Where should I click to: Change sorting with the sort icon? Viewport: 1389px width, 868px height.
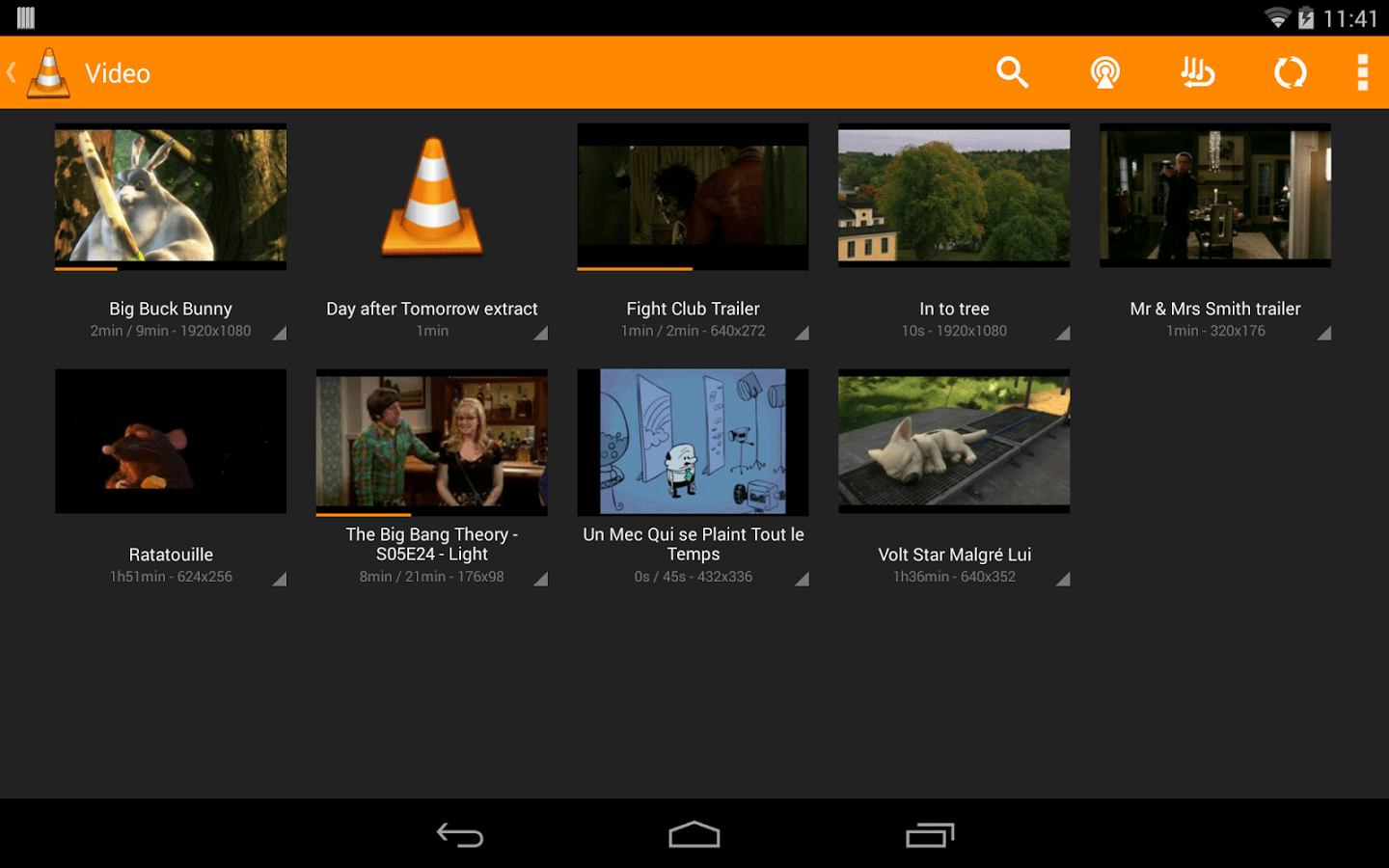tap(1197, 72)
